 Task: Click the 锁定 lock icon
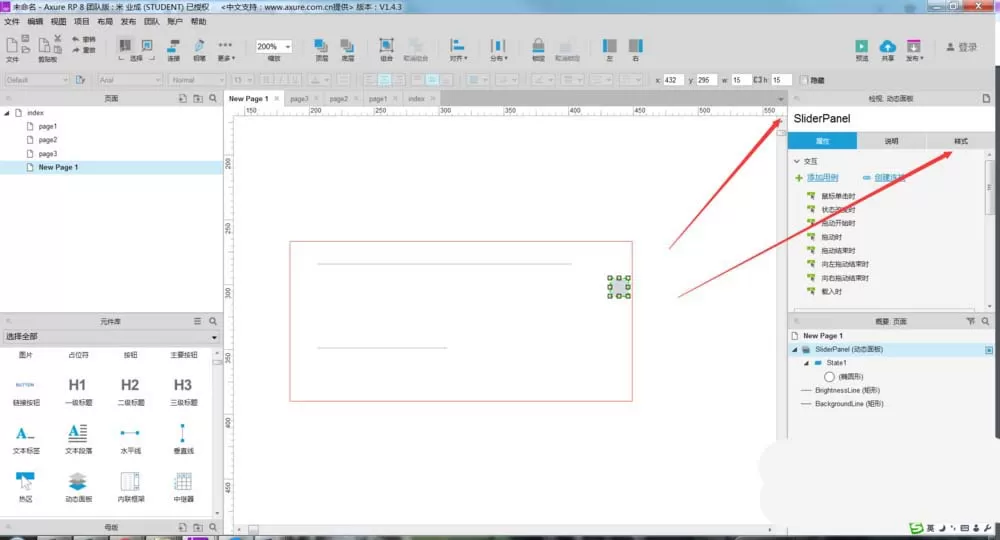point(538,45)
